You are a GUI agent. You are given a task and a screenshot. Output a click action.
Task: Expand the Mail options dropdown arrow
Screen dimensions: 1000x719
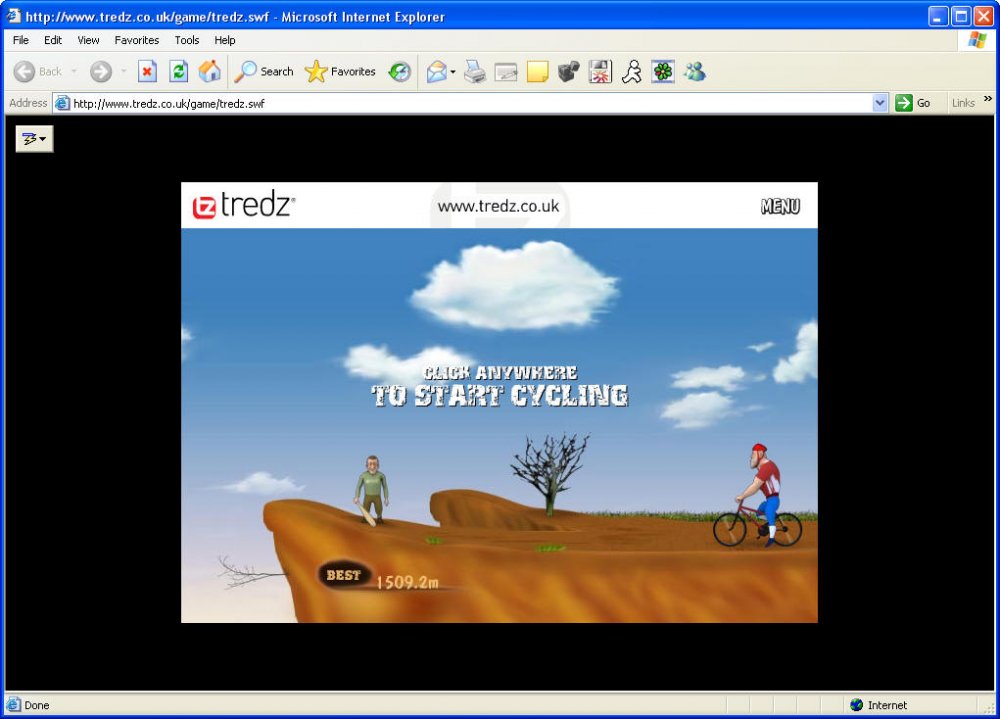tap(453, 71)
